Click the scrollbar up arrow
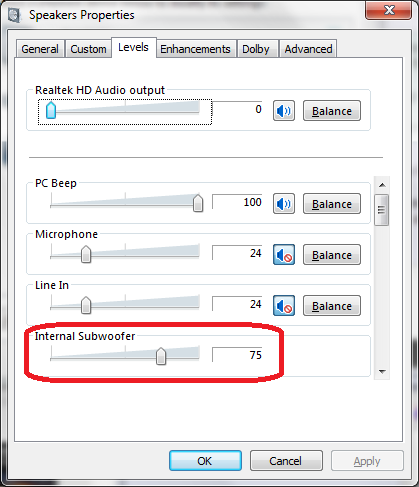The image size is (419, 487). click(x=382, y=185)
